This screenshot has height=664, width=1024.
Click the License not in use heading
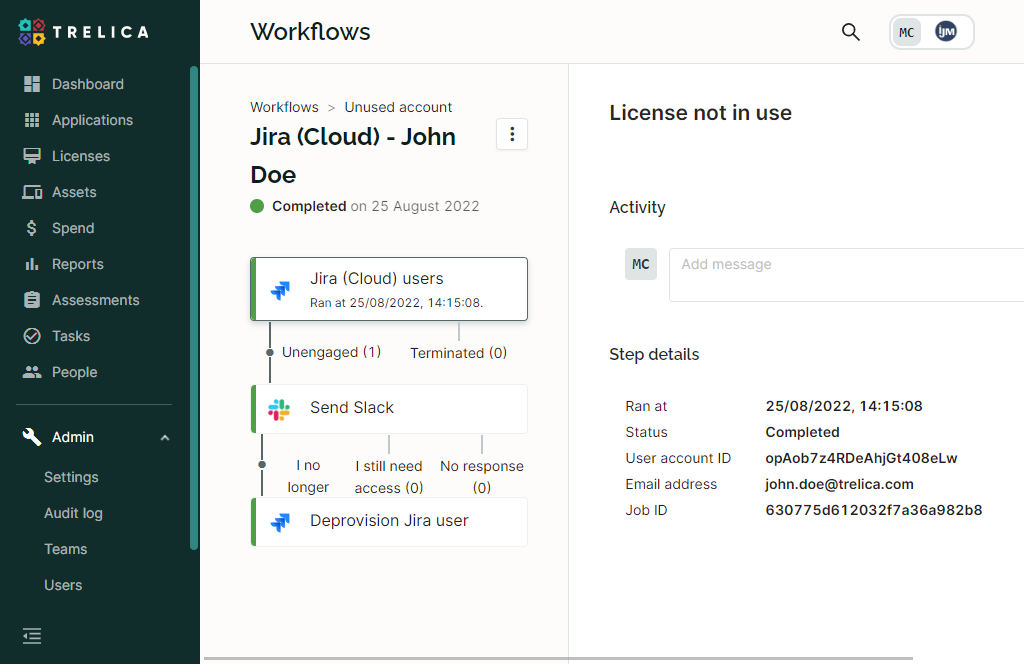[700, 113]
